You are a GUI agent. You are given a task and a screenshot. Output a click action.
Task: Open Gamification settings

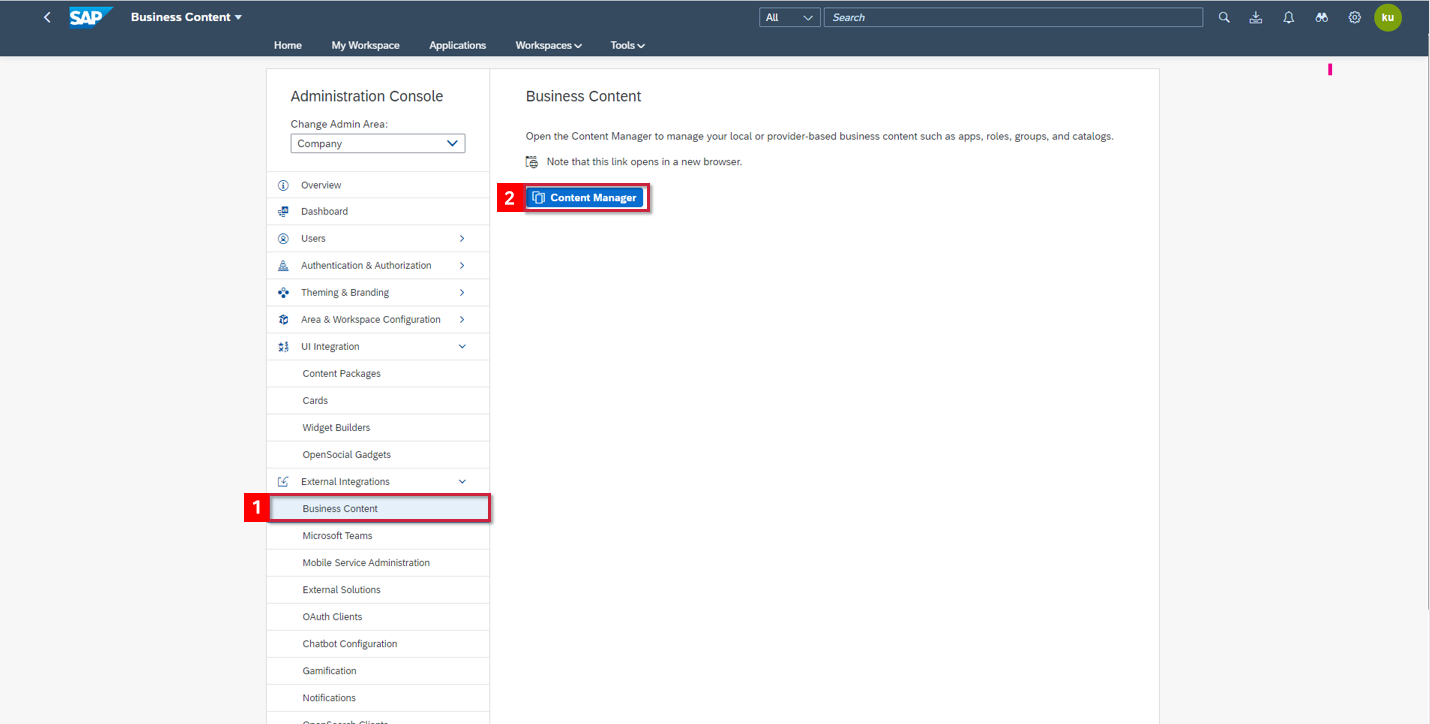[x=378, y=671]
